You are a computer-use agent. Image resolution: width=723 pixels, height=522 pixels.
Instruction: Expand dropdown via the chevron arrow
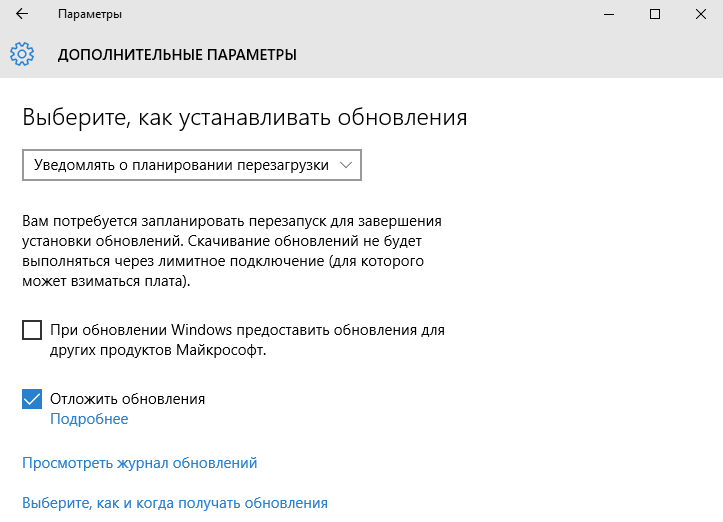point(346,165)
